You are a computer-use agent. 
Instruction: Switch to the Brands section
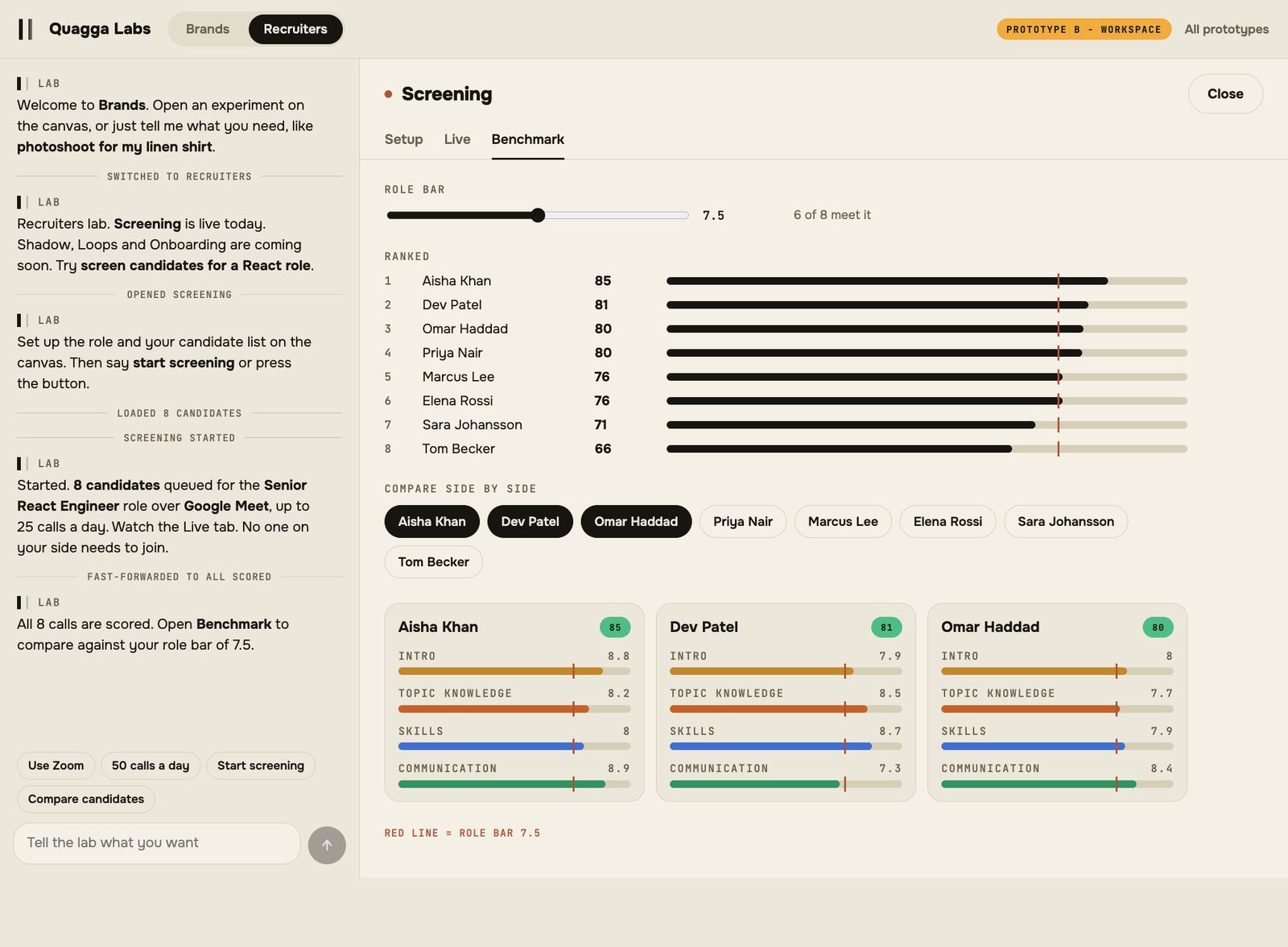coord(208,29)
